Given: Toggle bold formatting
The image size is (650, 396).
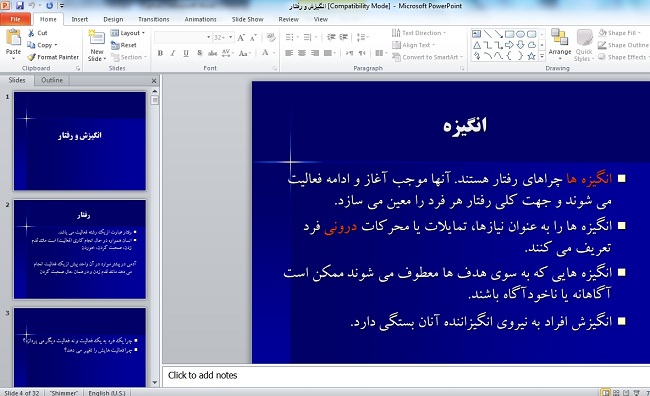Looking at the screenshot, I should (x=160, y=53).
